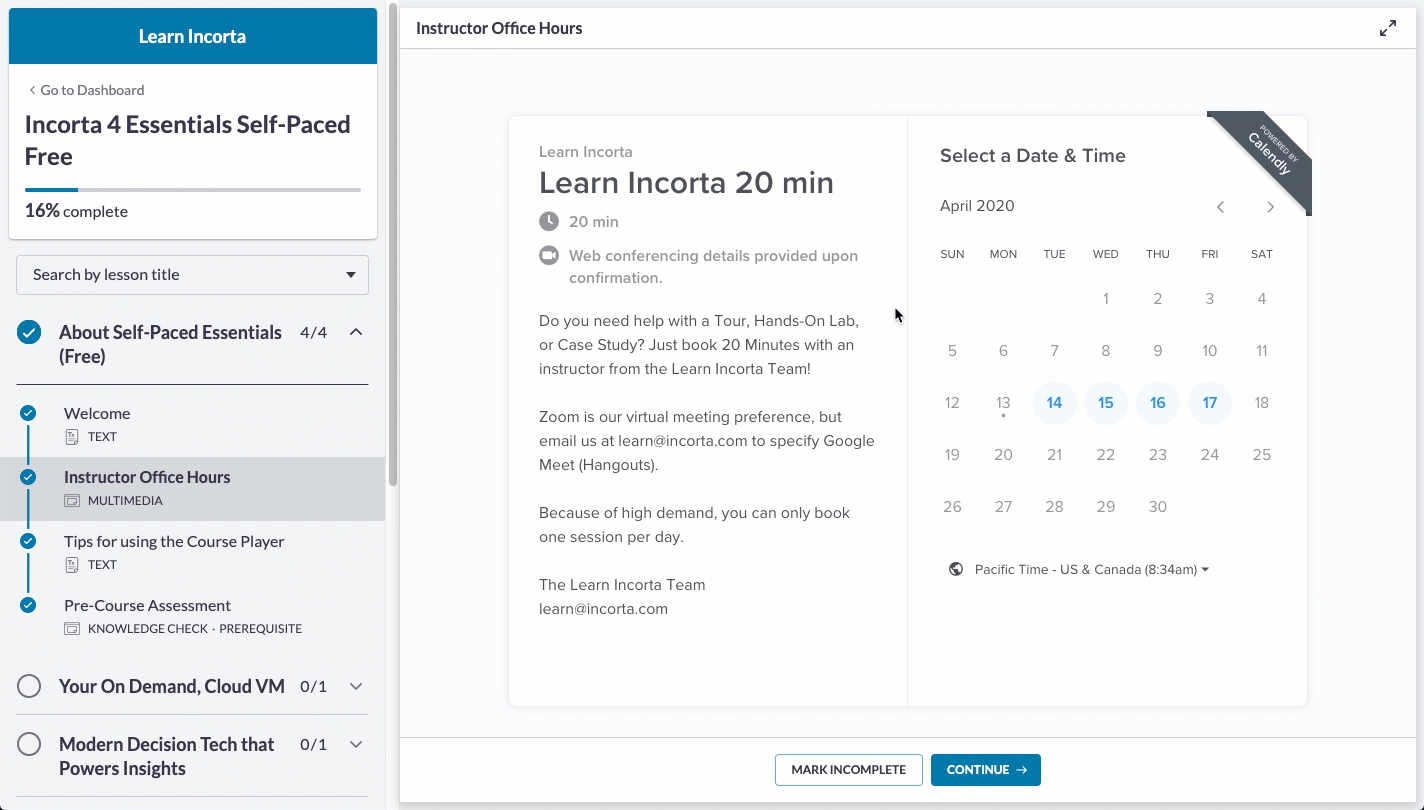
Task: Expand the Modern Decision Tech section
Action: tap(356, 744)
